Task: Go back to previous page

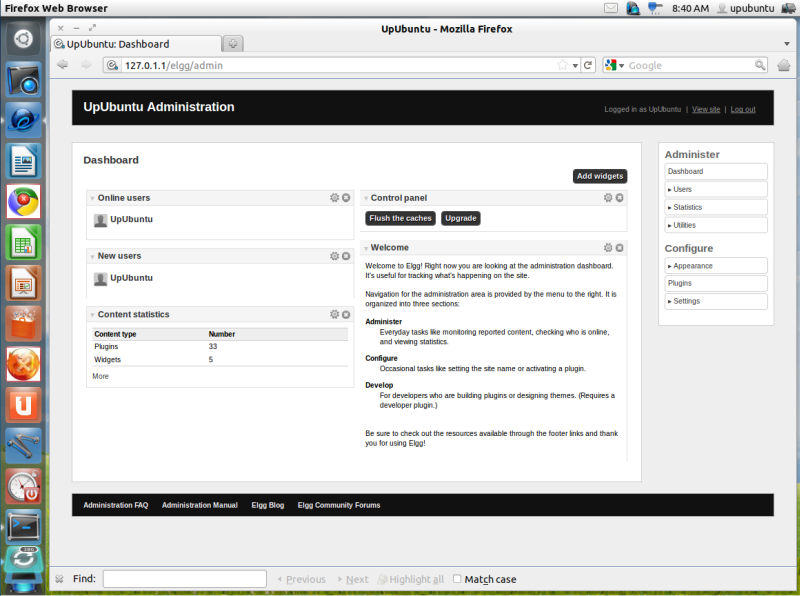Action: [63, 65]
